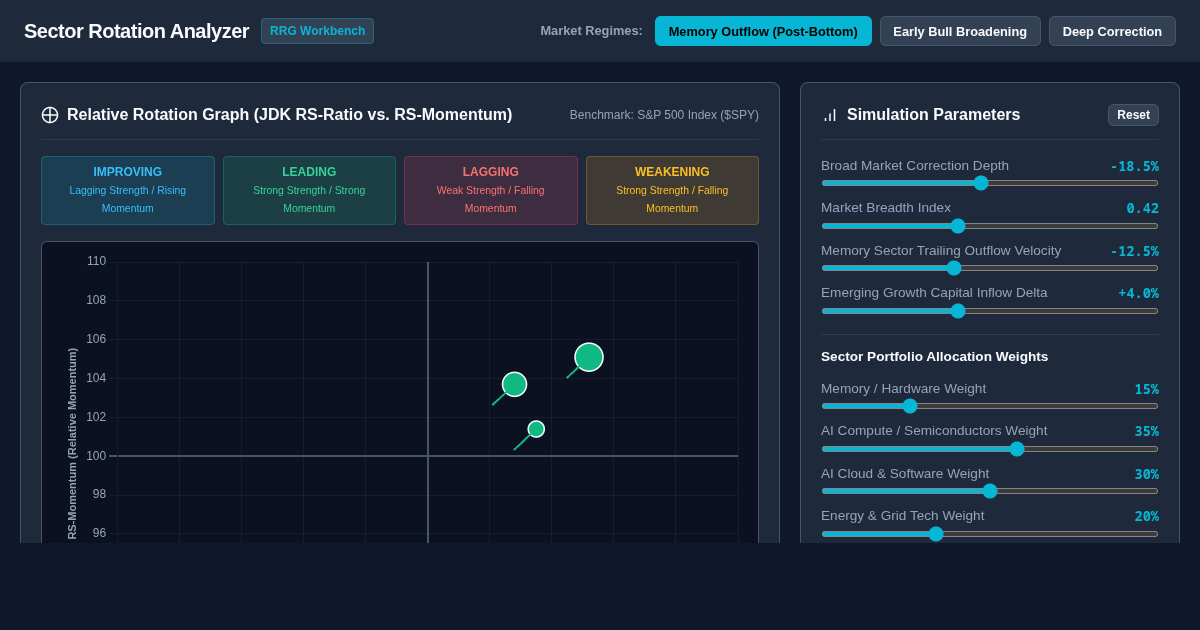Click the 20% Energy & Grid Tech value
The width and height of the screenshot is (1200, 630).
(x=1146, y=516)
